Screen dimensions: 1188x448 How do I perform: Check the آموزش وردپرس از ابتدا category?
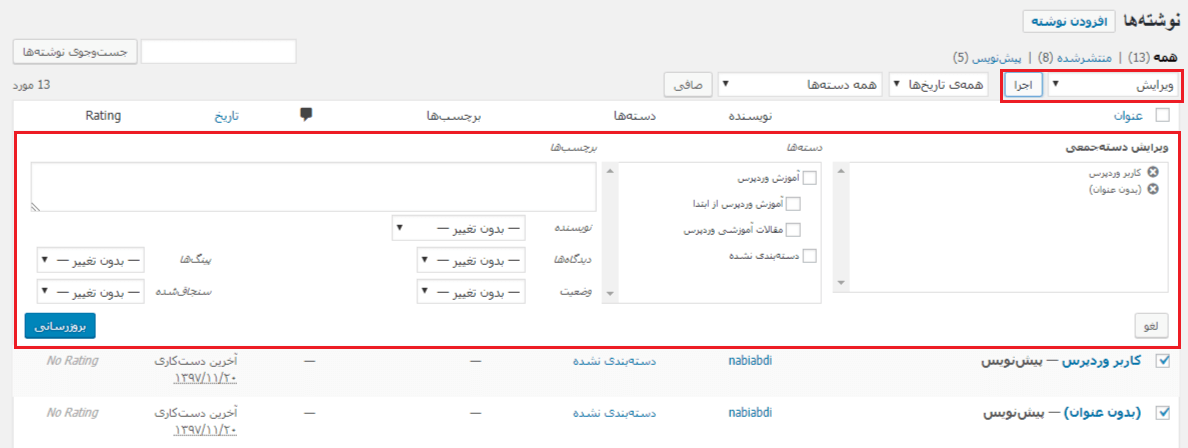coord(793,204)
